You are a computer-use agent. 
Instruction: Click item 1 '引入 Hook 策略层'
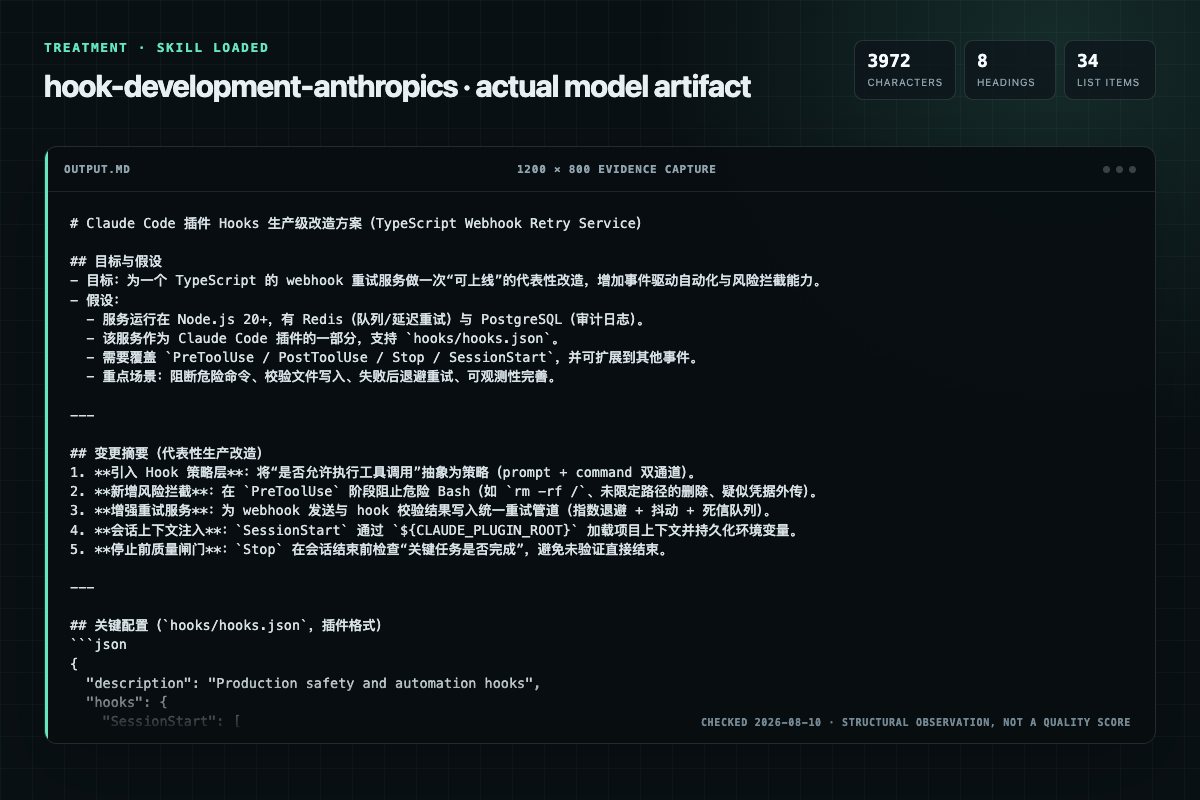pos(383,472)
